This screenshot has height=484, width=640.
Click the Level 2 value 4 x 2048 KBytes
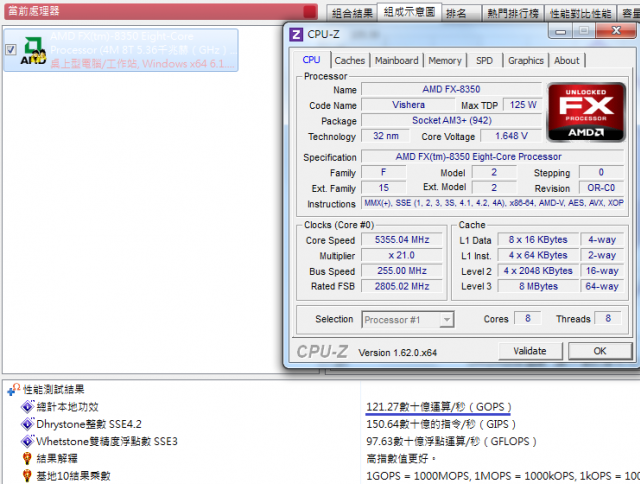[x=538, y=271]
